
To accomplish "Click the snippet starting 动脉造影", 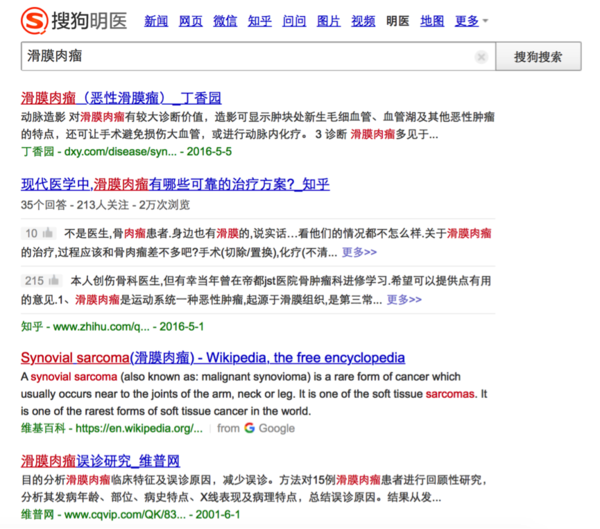I will pyautogui.click(x=258, y=125).
